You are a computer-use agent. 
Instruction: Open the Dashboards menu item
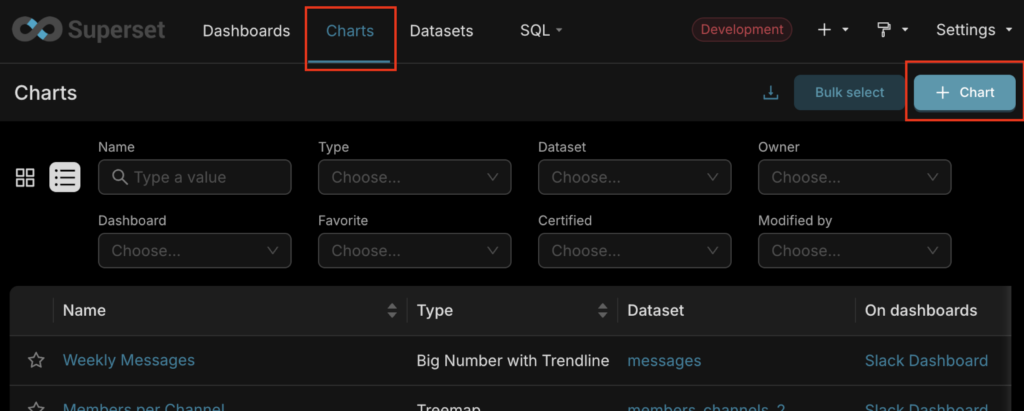[x=246, y=30]
